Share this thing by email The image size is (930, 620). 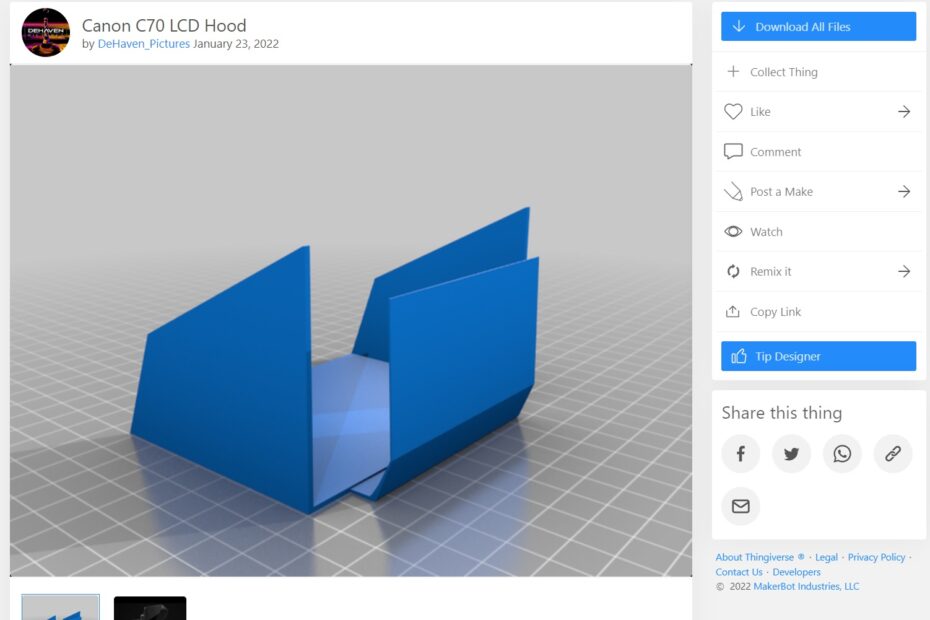(x=740, y=506)
